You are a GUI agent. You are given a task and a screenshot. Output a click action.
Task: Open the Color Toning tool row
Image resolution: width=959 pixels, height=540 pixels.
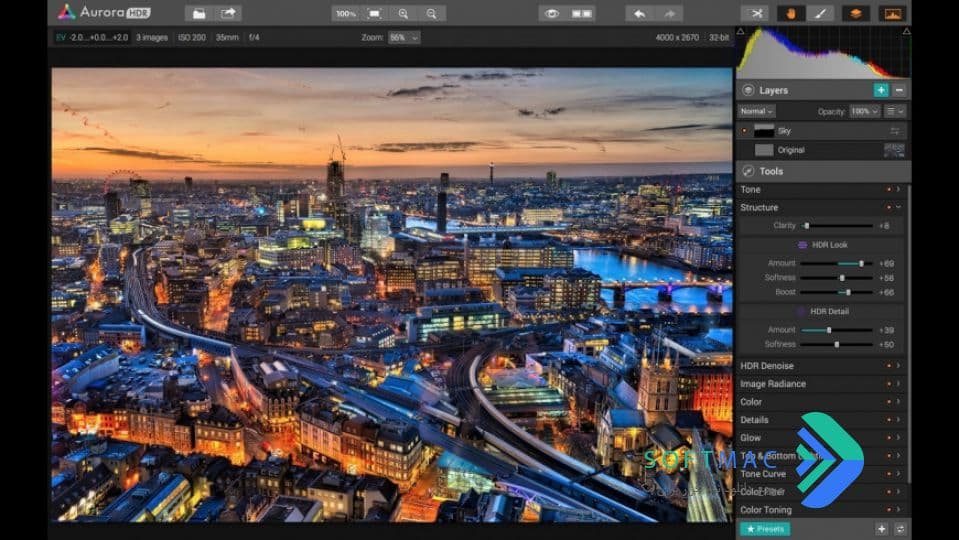coord(821,509)
